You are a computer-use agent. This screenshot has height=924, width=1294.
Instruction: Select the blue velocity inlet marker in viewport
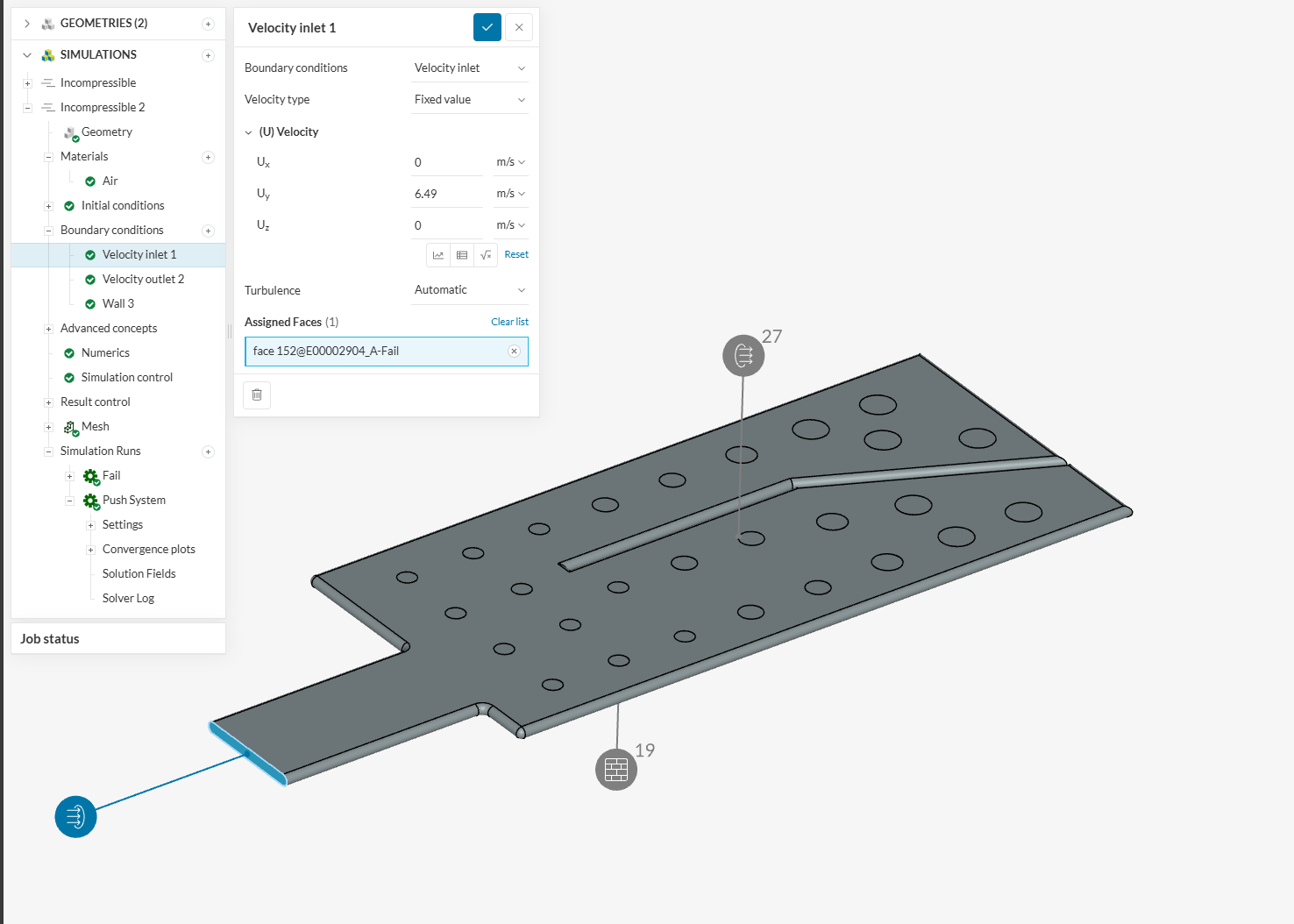[x=75, y=816]
